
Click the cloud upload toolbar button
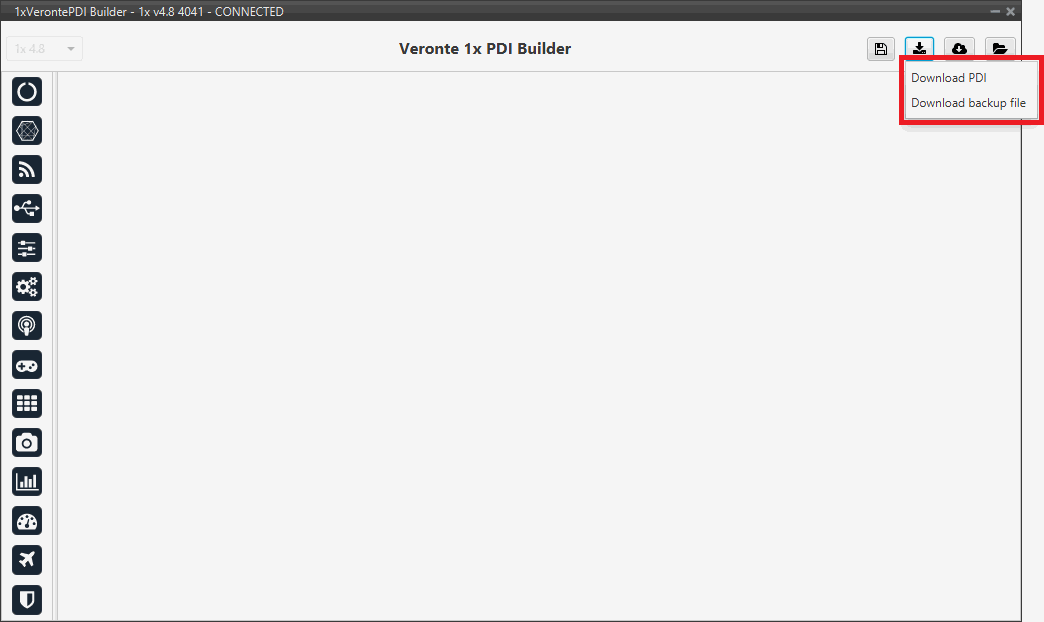tap(959, 49)
